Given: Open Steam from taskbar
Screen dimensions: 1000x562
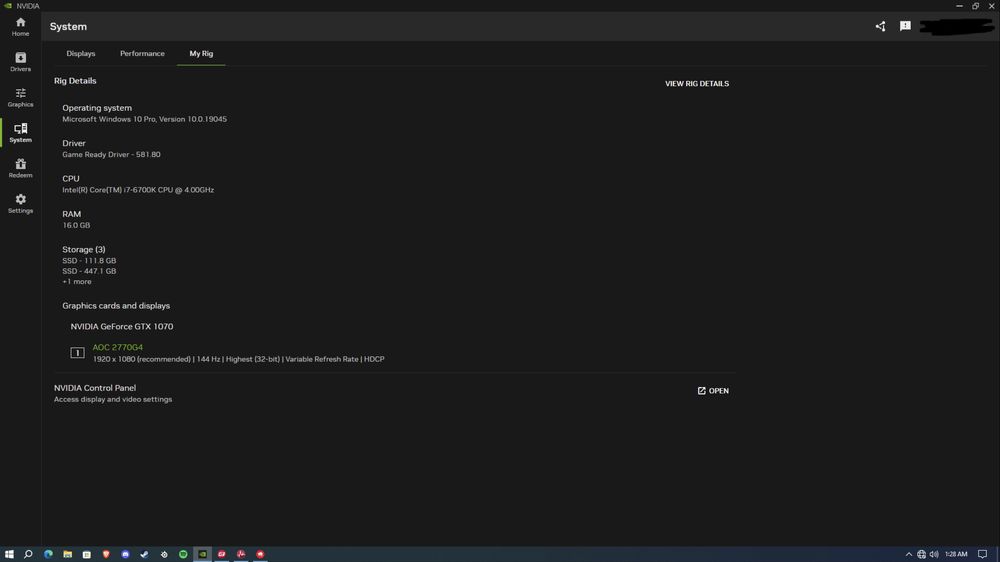Looking at the screenshot, I should pyautogui.click(x=144, y=554).
